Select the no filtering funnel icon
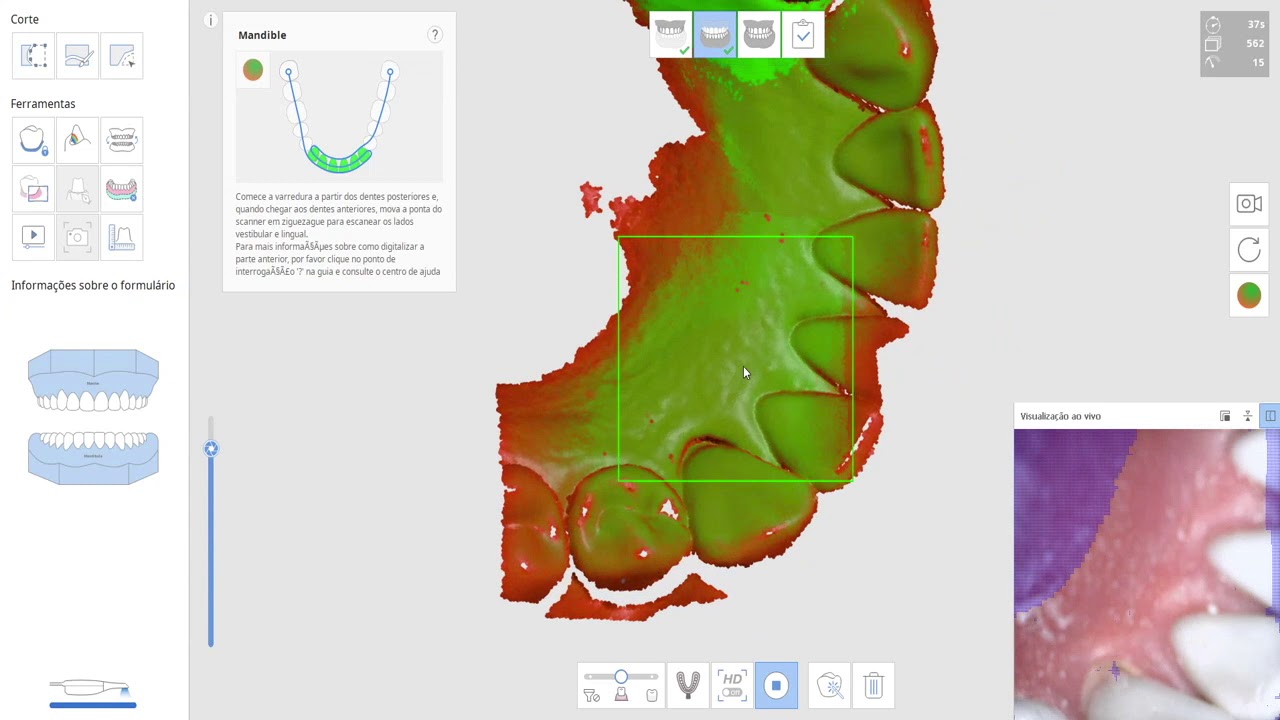 [591, 695]
